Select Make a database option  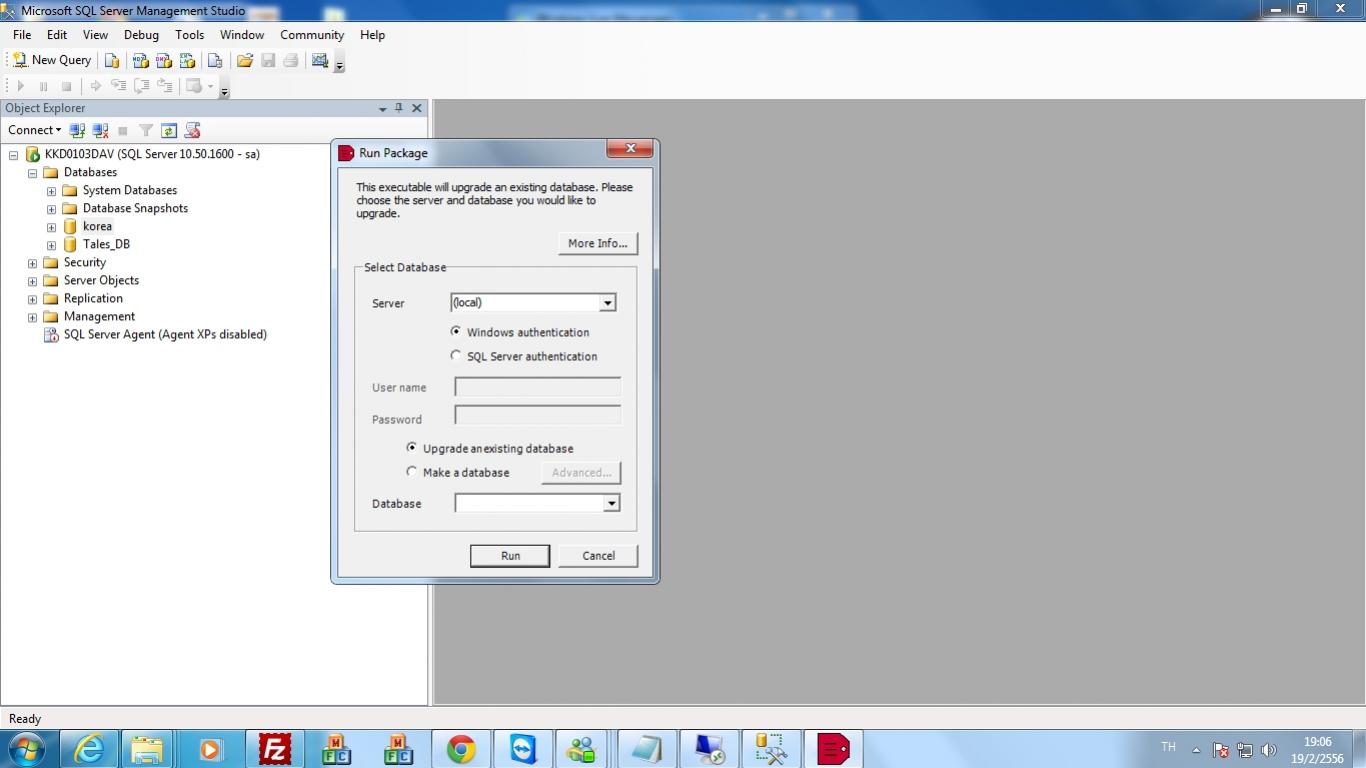412,471
